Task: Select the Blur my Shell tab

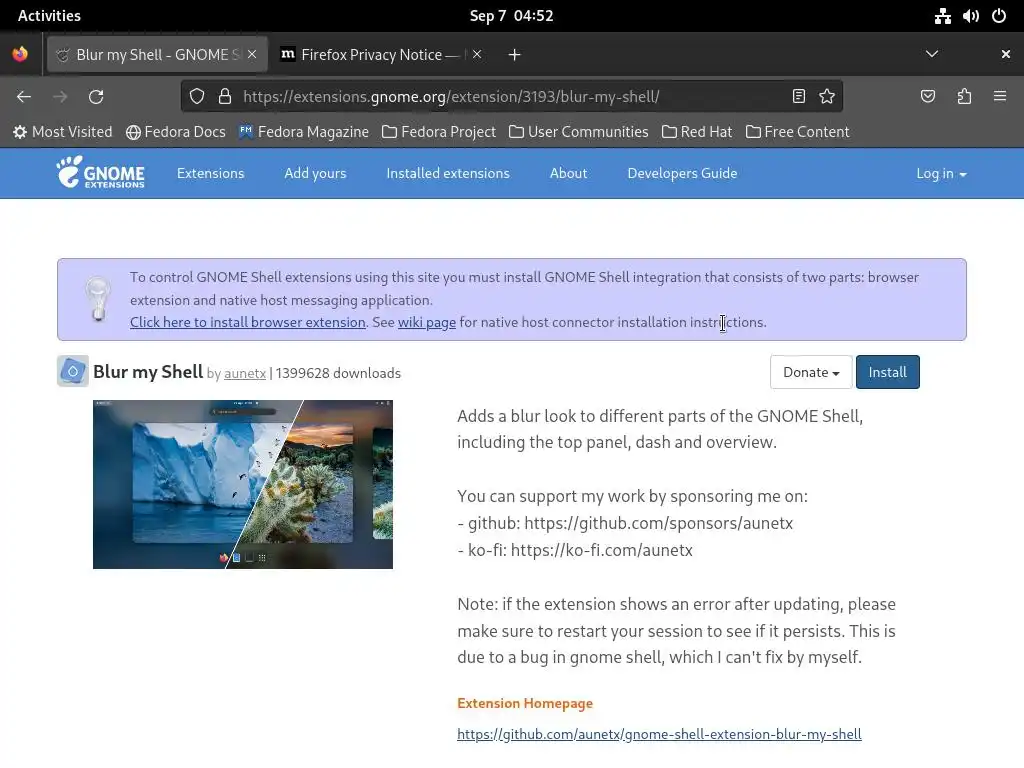Action: click(x=157, y=54)
